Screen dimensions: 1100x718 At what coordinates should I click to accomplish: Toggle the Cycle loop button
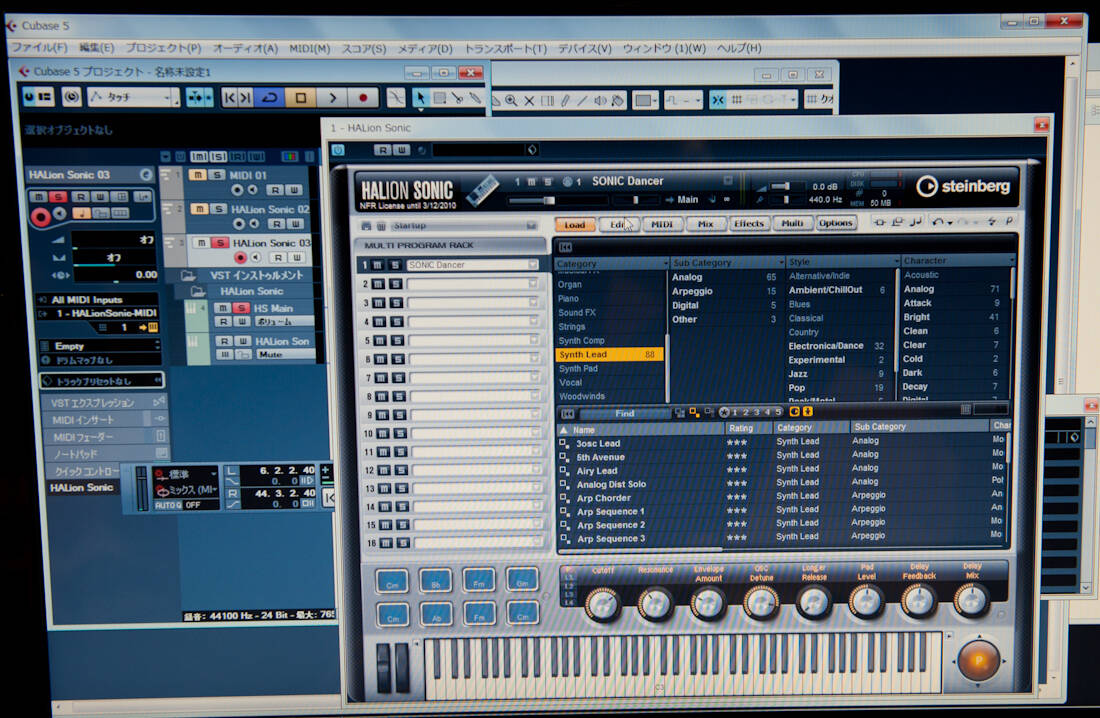(x=269, y=98)
